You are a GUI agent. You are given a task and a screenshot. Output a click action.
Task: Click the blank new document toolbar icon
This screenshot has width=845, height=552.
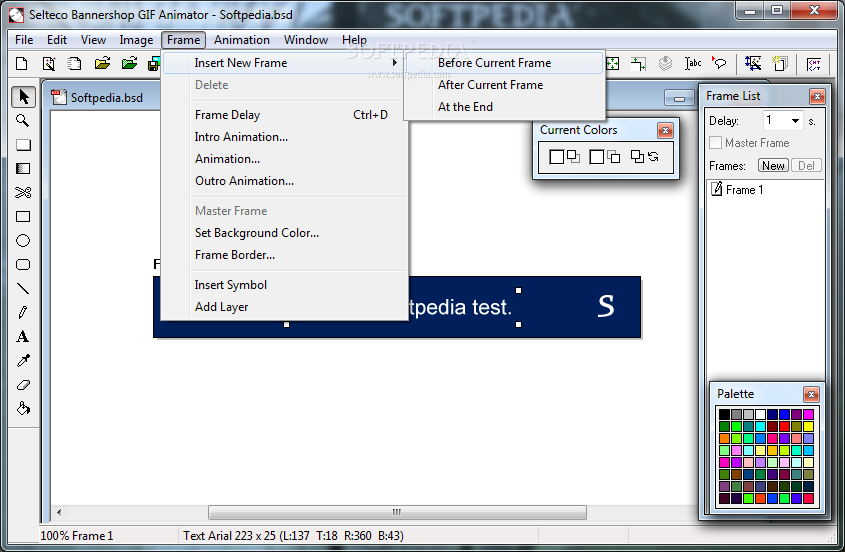22,64
